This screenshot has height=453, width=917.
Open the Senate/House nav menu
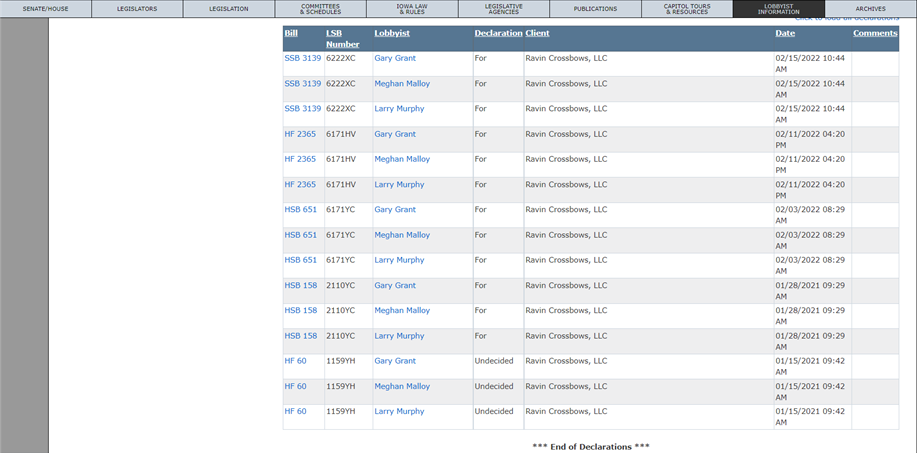(46, 9)
